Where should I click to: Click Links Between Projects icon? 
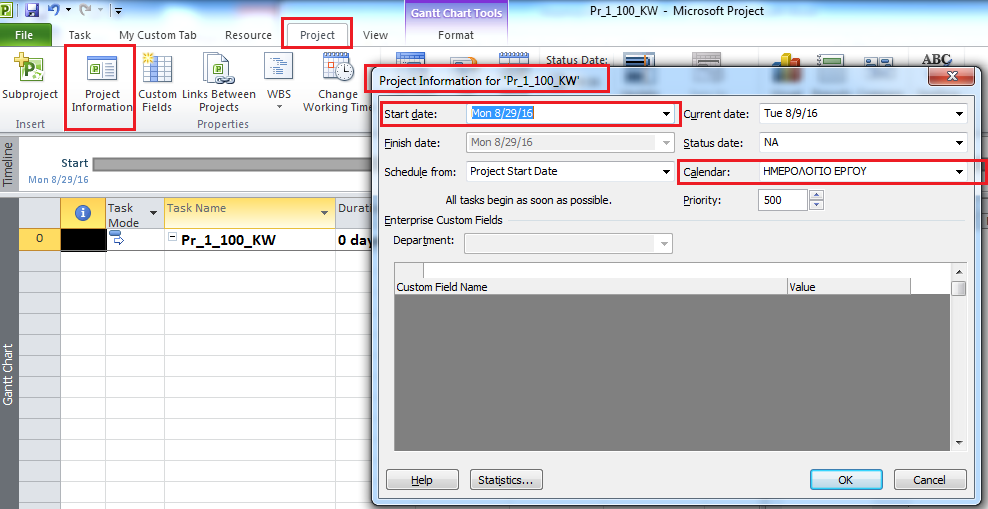[x=219, y=69]
